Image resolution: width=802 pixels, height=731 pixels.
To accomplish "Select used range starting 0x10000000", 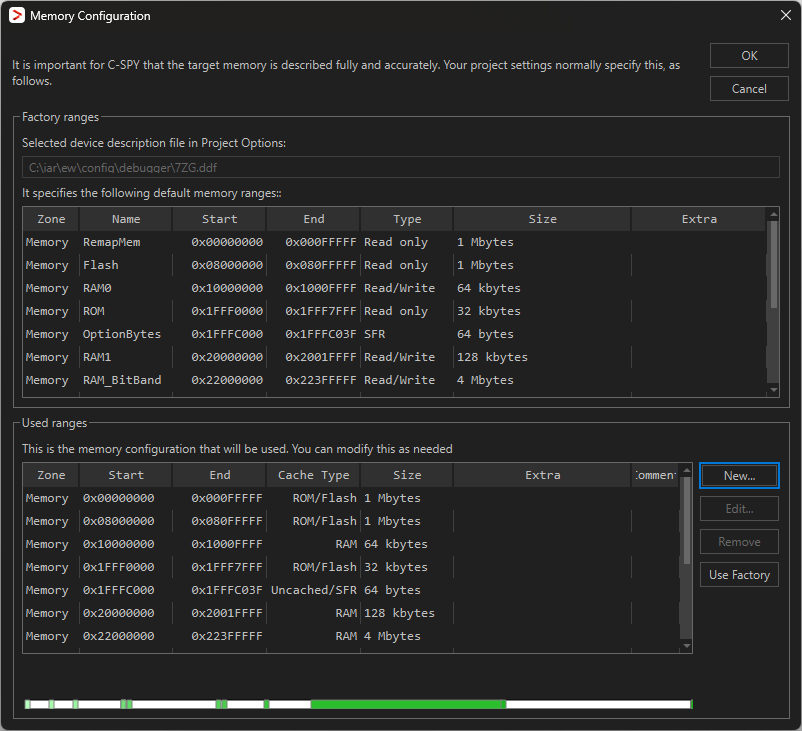I will [351, 544].
